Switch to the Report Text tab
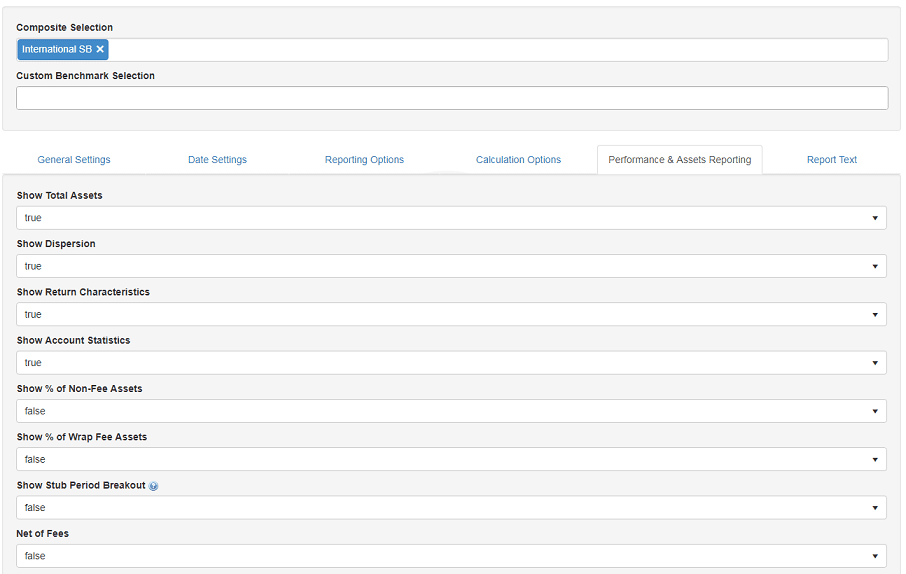This screenshot has height=574, width=906. coord(832,160)
